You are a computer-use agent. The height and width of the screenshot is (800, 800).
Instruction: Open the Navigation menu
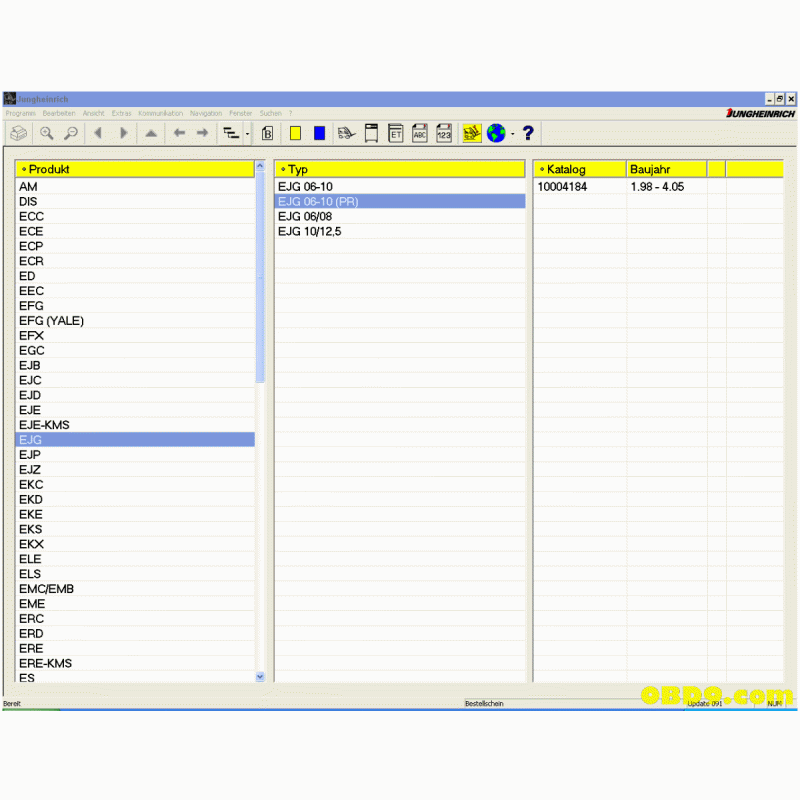click(206, 113)
